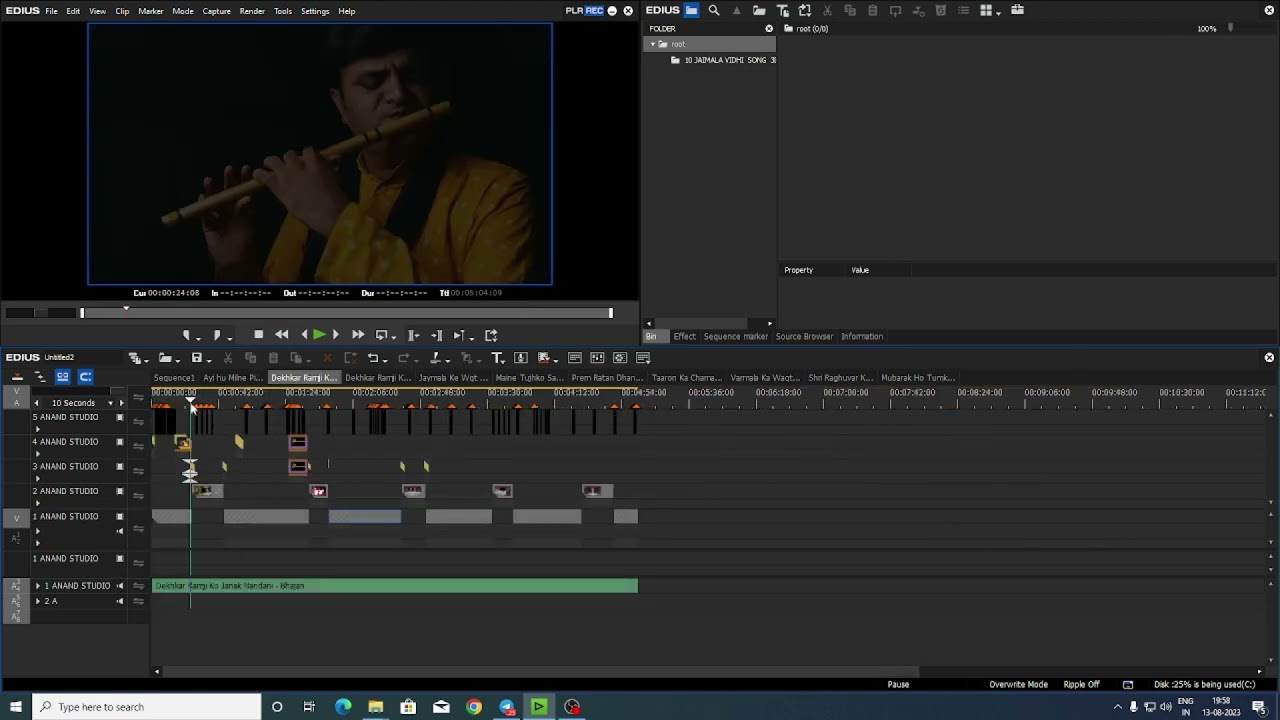Click the Create Title (T) icon
1280x720 pixels.
[496, 358]
